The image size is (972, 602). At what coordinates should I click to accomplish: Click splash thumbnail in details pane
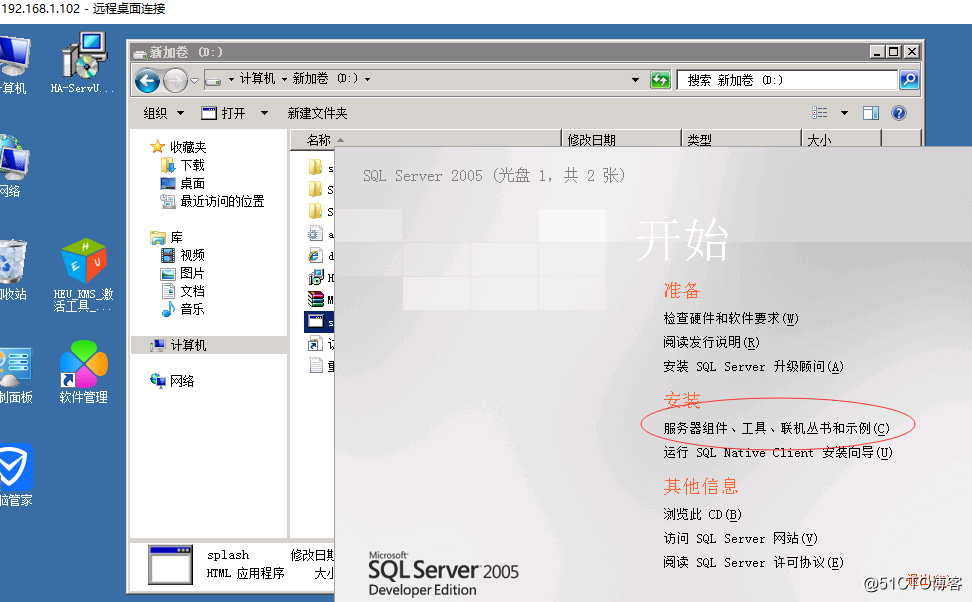pos(170,564)
